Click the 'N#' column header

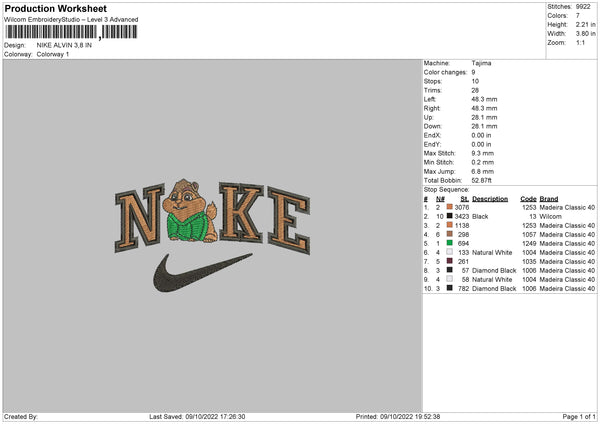[x=440, y=199]
